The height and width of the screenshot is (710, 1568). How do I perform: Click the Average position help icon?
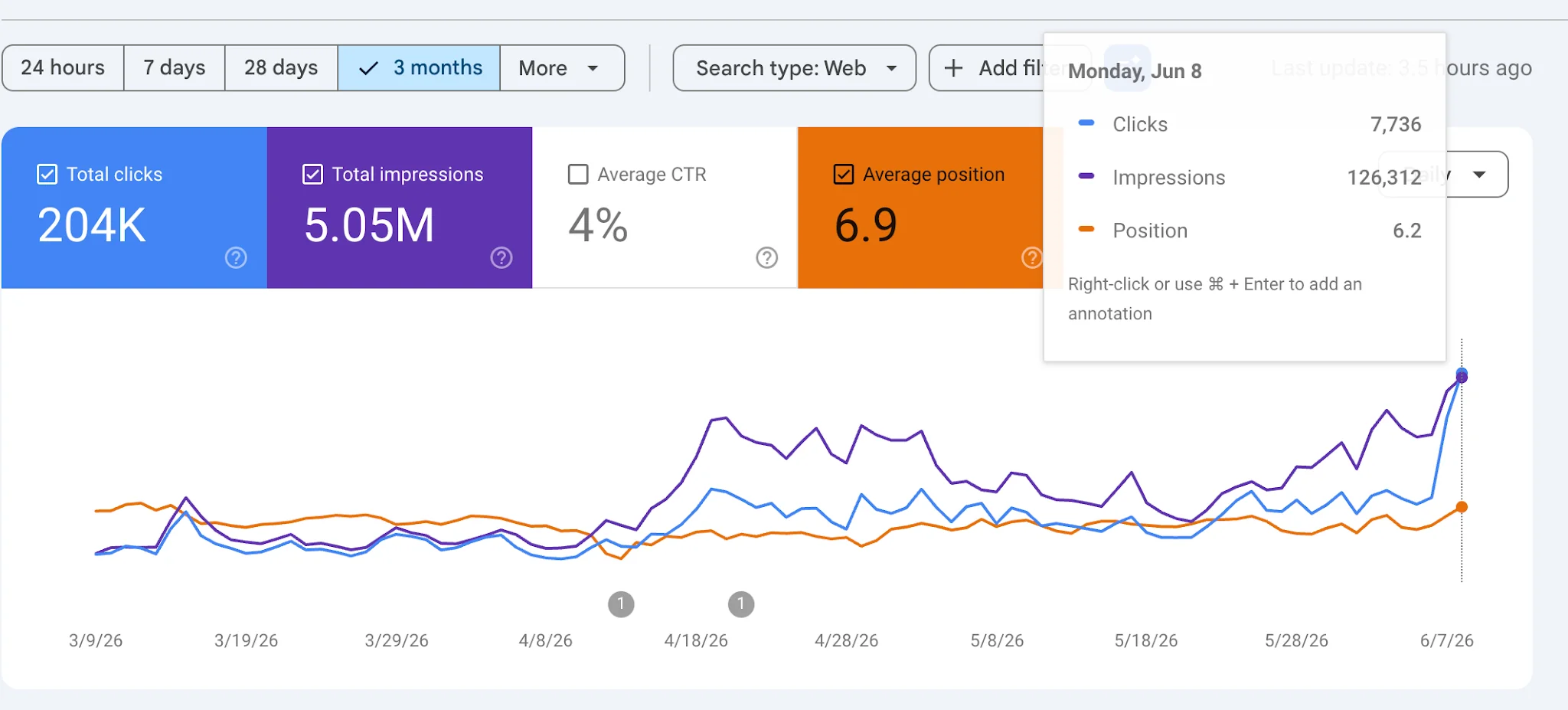[x=1032, y=258]
